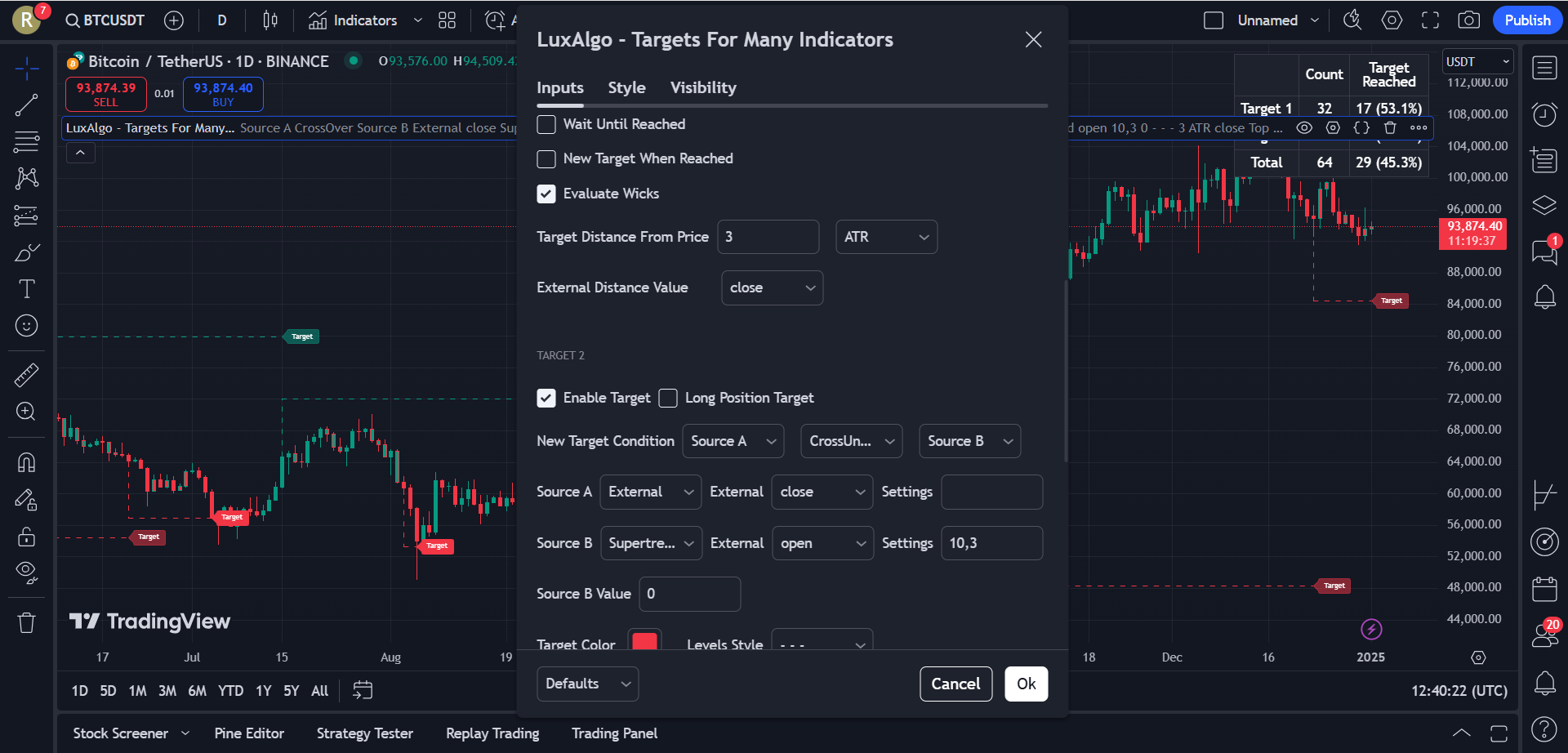This screenshot has height=753, width=1568.
Task: Open the Strategy Tester tab
Action: (x=364, y=733)
